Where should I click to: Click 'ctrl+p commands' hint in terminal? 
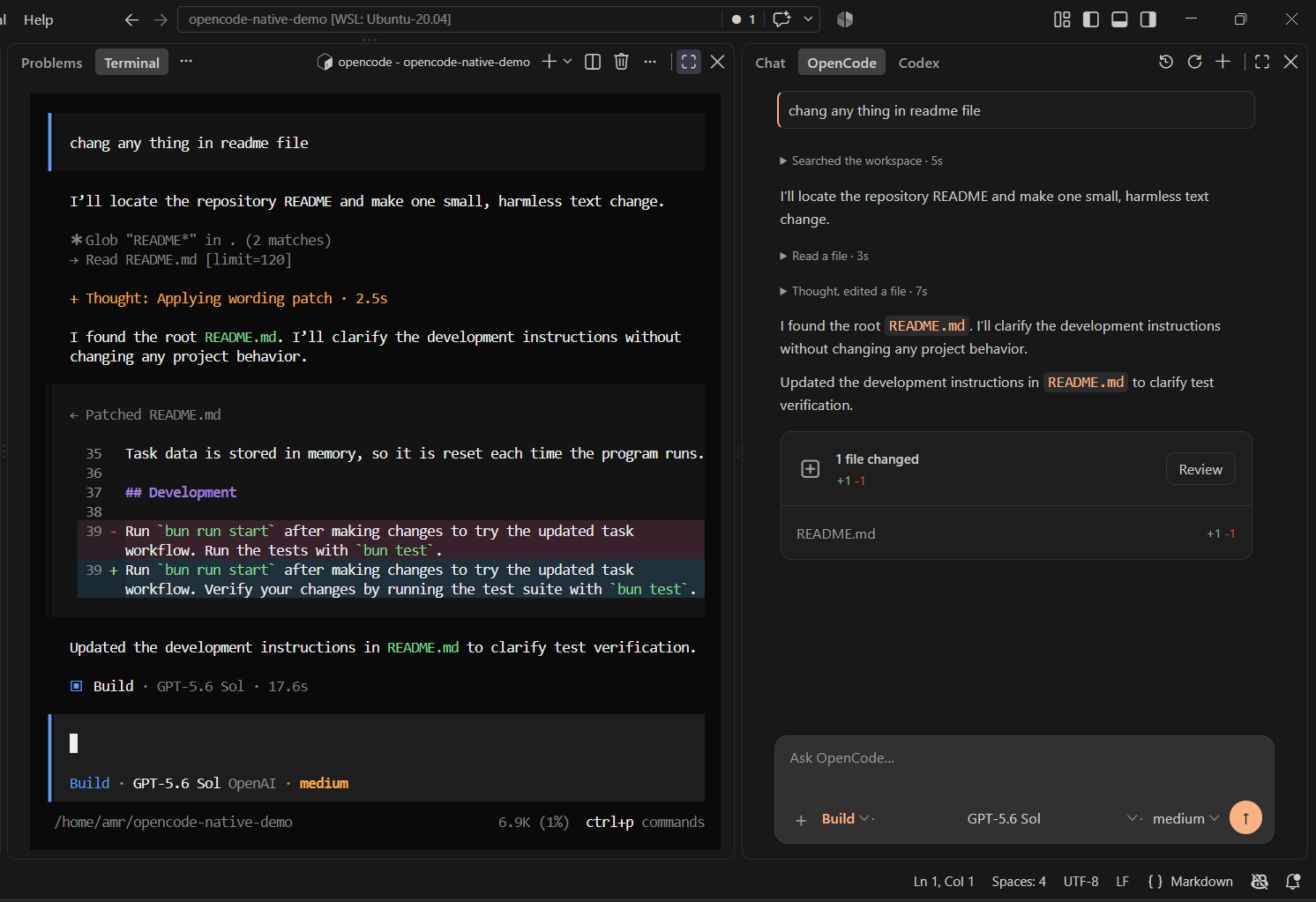click(x=645, y=823)
